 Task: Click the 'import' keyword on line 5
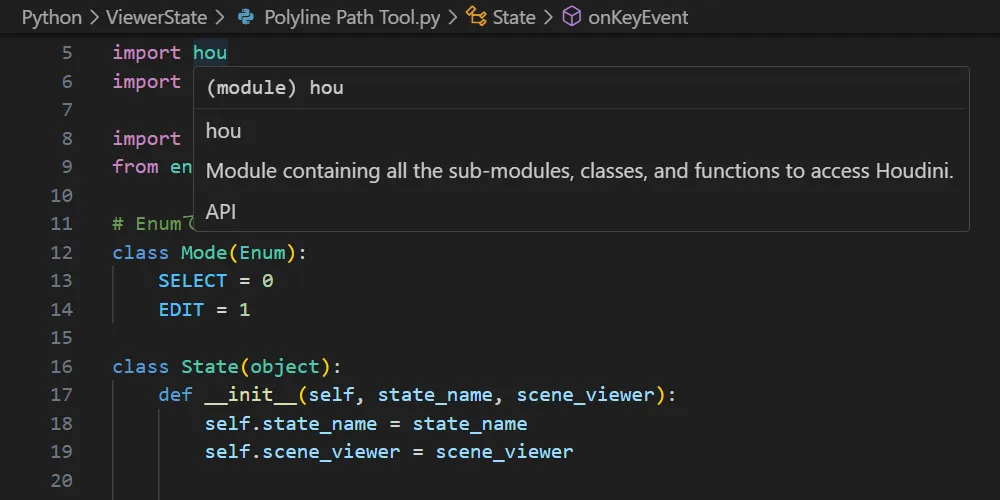click(x=147, y=53)
